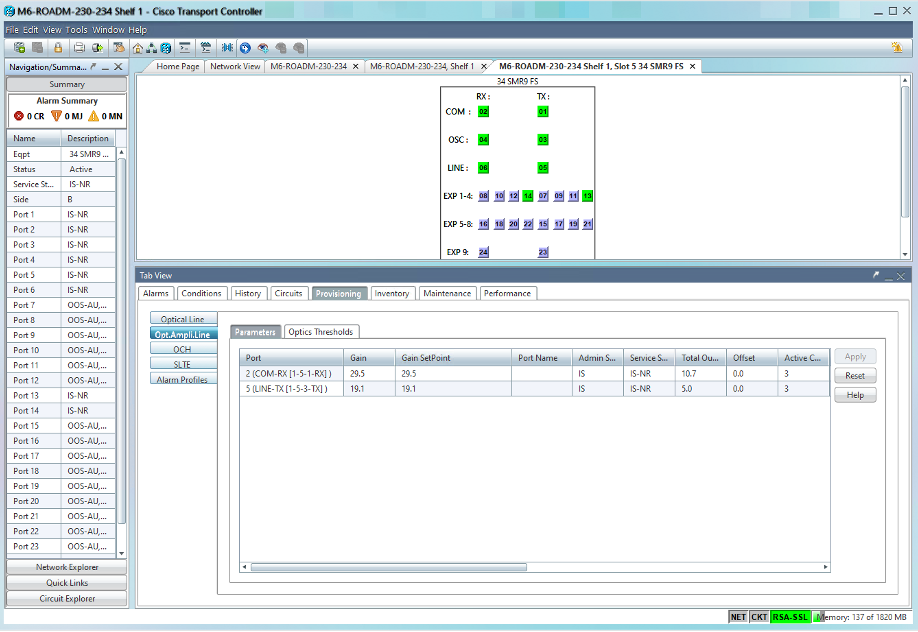
Task: Select the LINE-TX [1-5-3-TX] row
Action: pos(535,389)
